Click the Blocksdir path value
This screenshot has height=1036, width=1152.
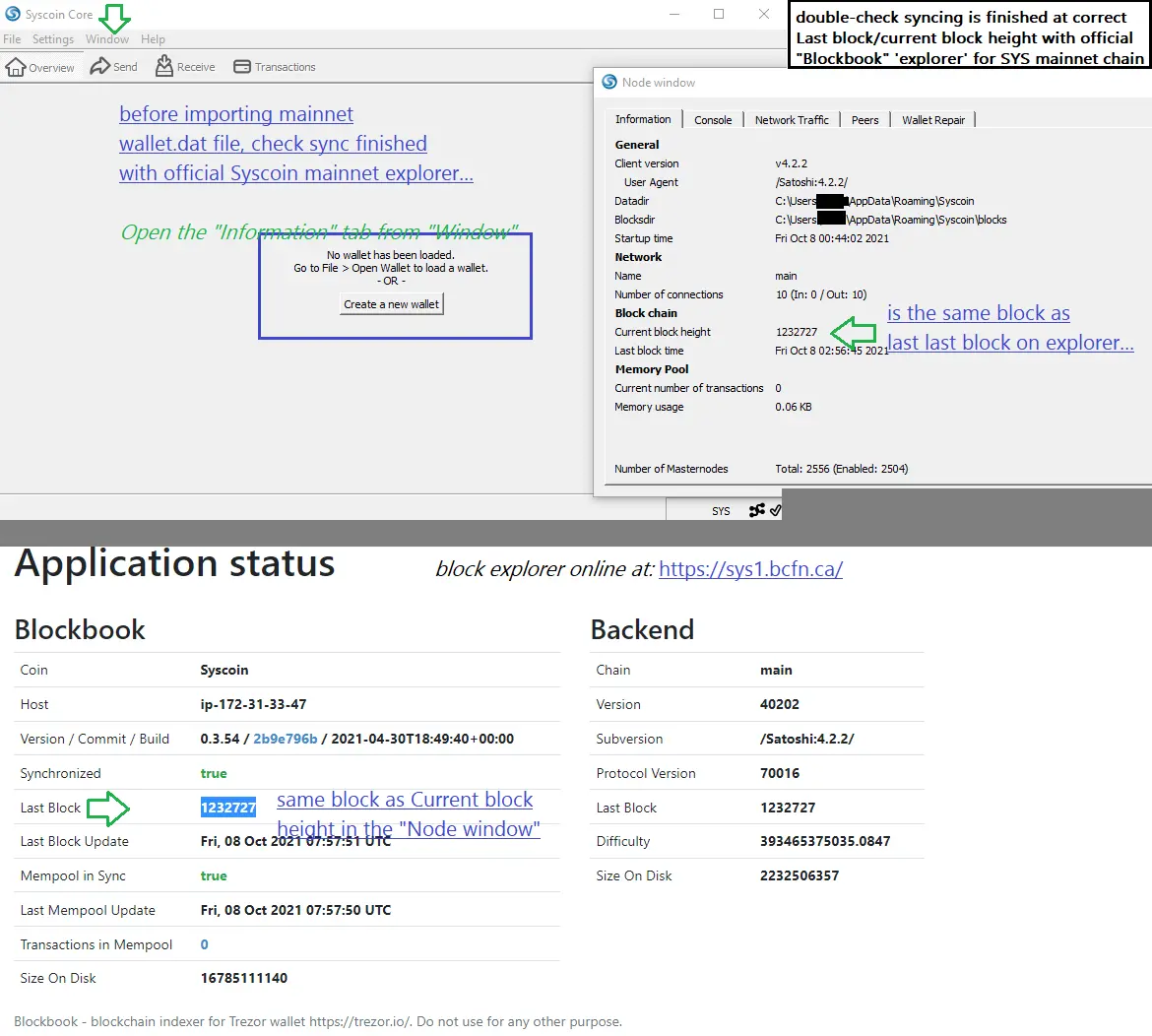tap(890, 220)
